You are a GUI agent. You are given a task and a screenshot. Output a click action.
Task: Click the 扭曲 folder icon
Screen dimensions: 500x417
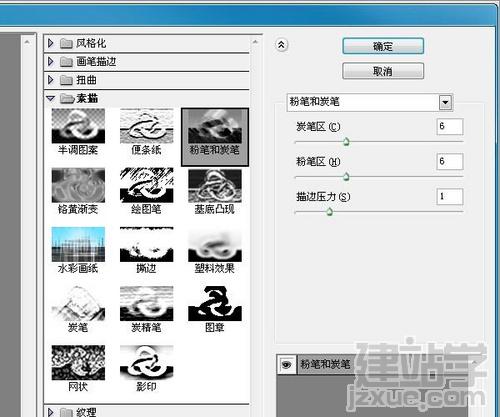tap(66, 80)
